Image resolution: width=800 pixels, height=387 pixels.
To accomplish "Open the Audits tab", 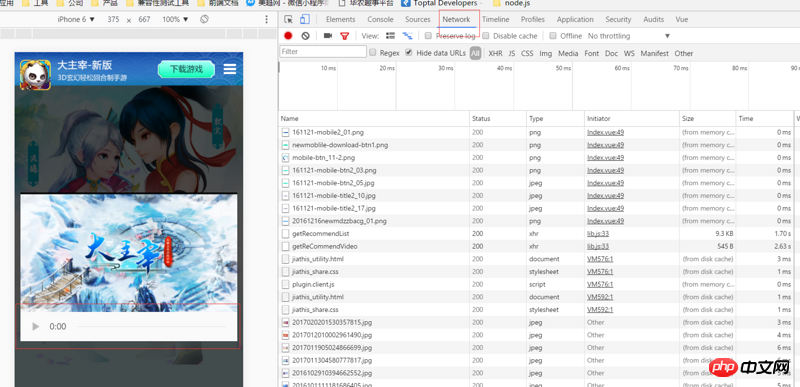I will (654, 19).
